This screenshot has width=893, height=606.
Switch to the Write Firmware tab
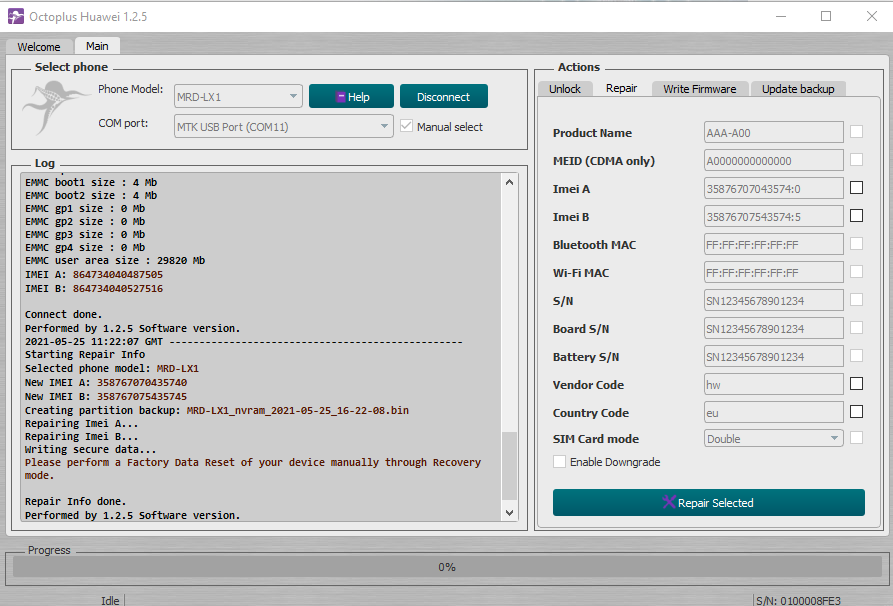[699, 89]
